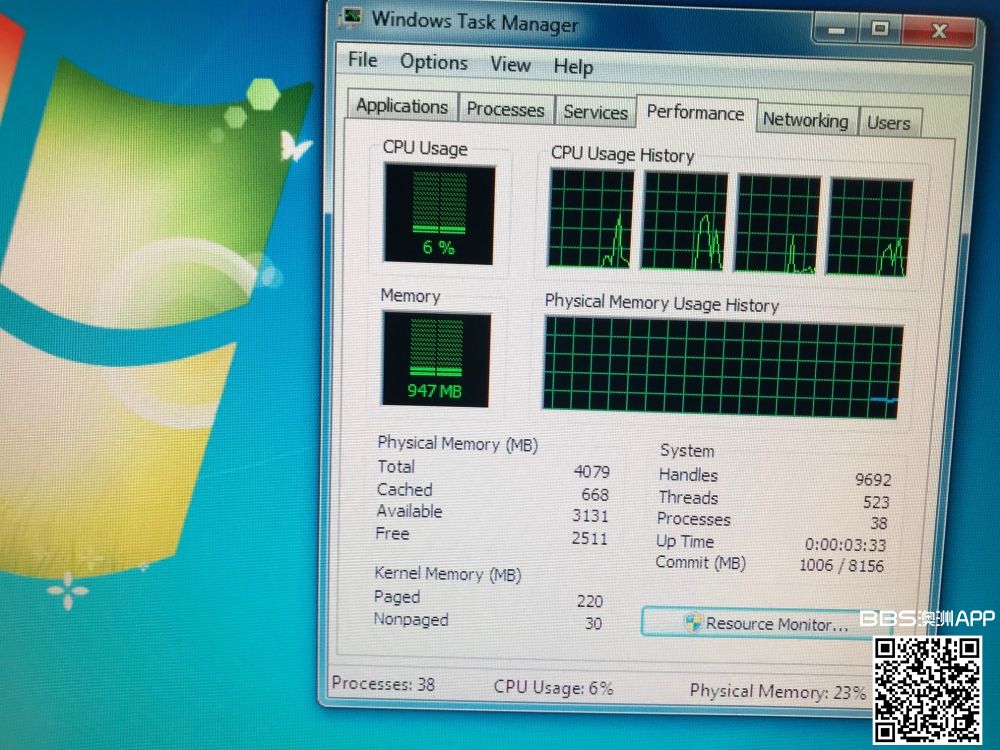Go to the Services tab
Screen dimensions: 1000x750
pos(595,113)
